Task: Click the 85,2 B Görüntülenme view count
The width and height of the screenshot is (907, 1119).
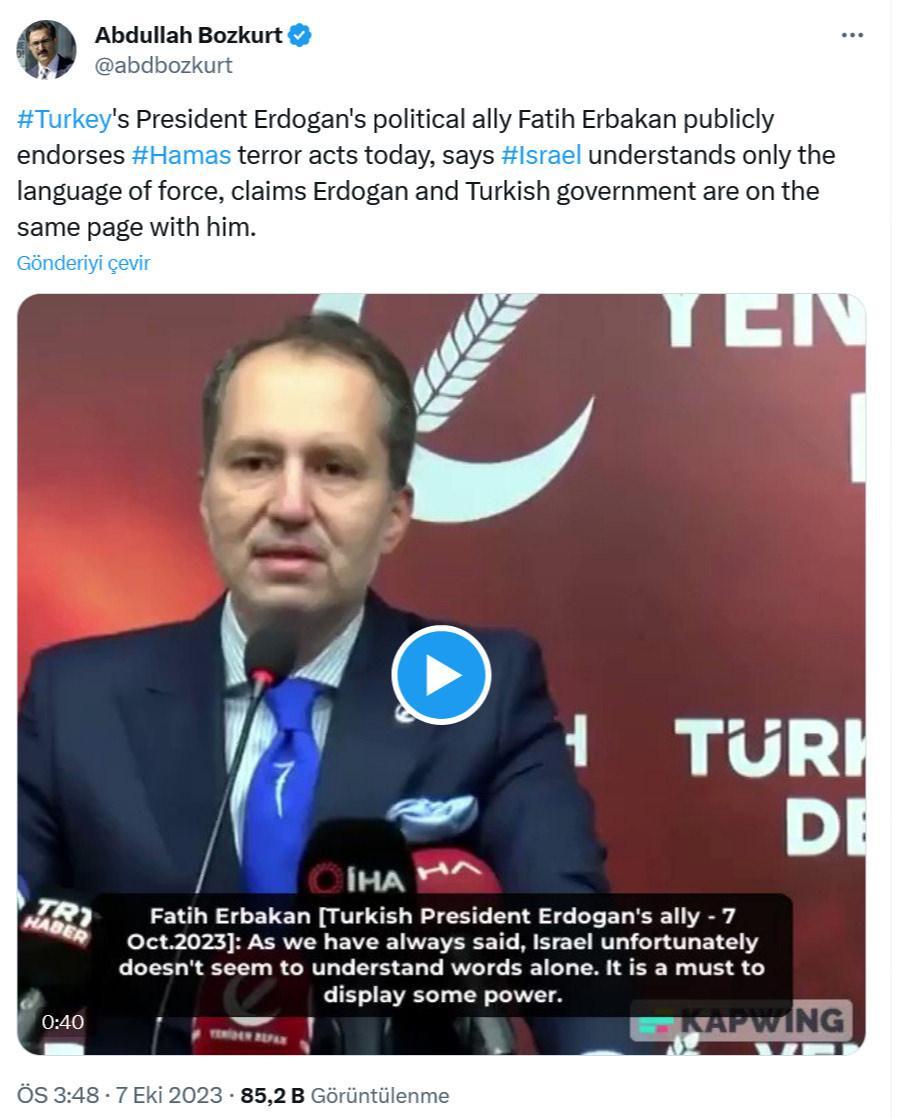Action: point(345,1095)
